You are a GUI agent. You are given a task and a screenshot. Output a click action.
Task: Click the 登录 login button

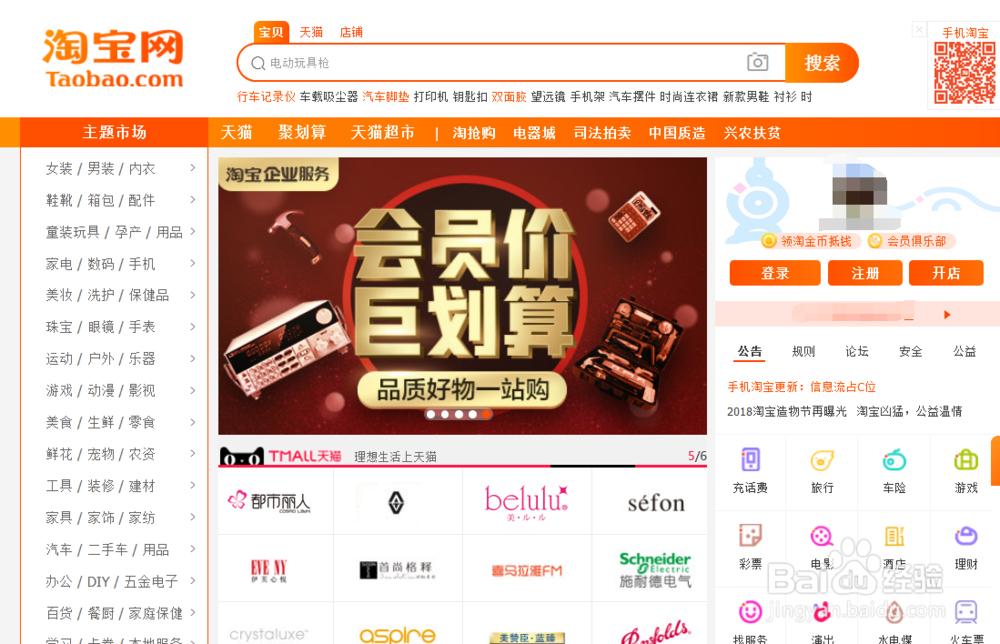[x=775, y=273]
